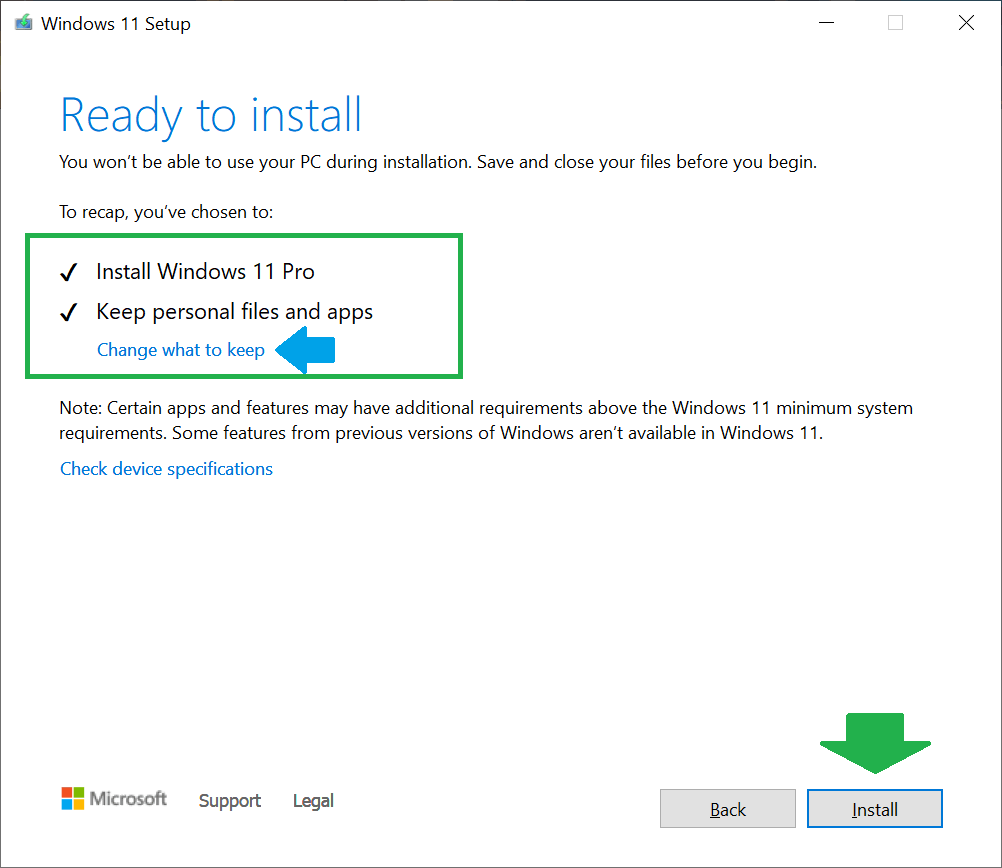Click the Windows 11 Setup title text
The height and width of the screenshot is (868, 1002).
coord(116,24)
